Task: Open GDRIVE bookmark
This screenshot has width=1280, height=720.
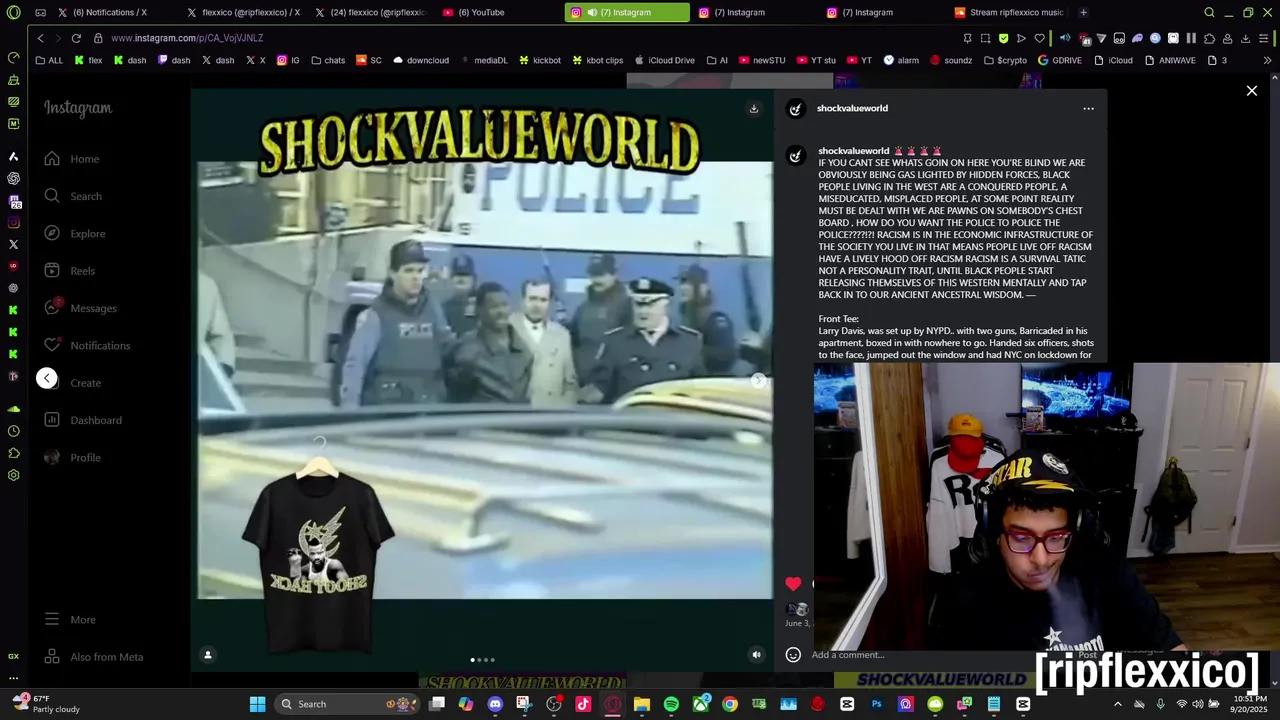Action: (1060, 60)
